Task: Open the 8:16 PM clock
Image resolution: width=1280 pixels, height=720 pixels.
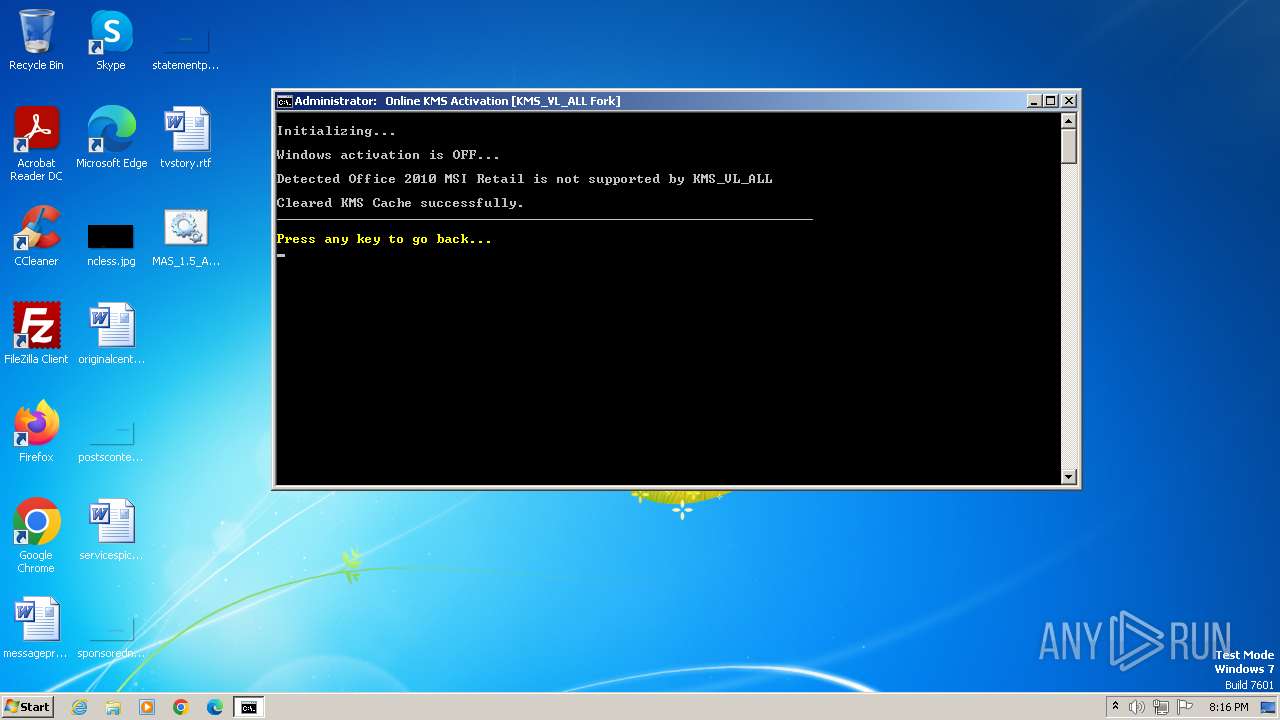Action: pos(1228,707)
